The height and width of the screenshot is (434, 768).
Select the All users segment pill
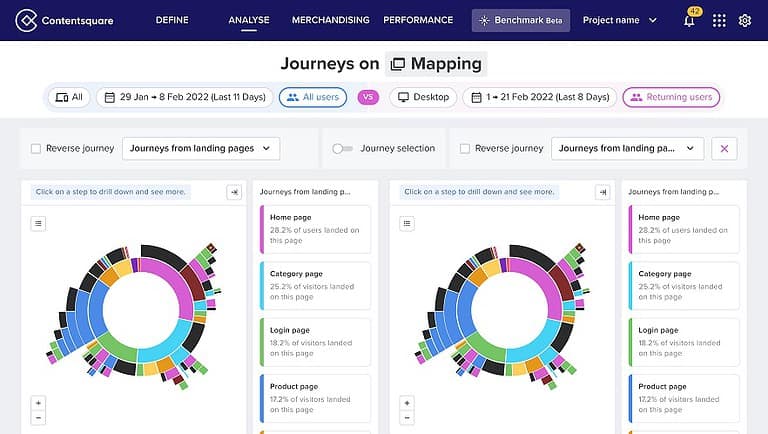pyautogui.click(x=313, y=97)
